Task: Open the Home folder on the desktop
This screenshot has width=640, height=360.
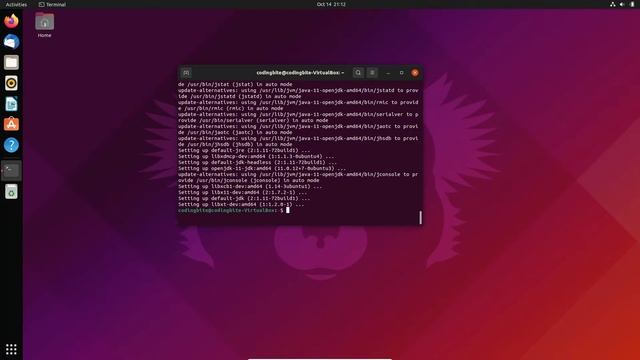Action: pyautogui.click(x=44, y=25)
